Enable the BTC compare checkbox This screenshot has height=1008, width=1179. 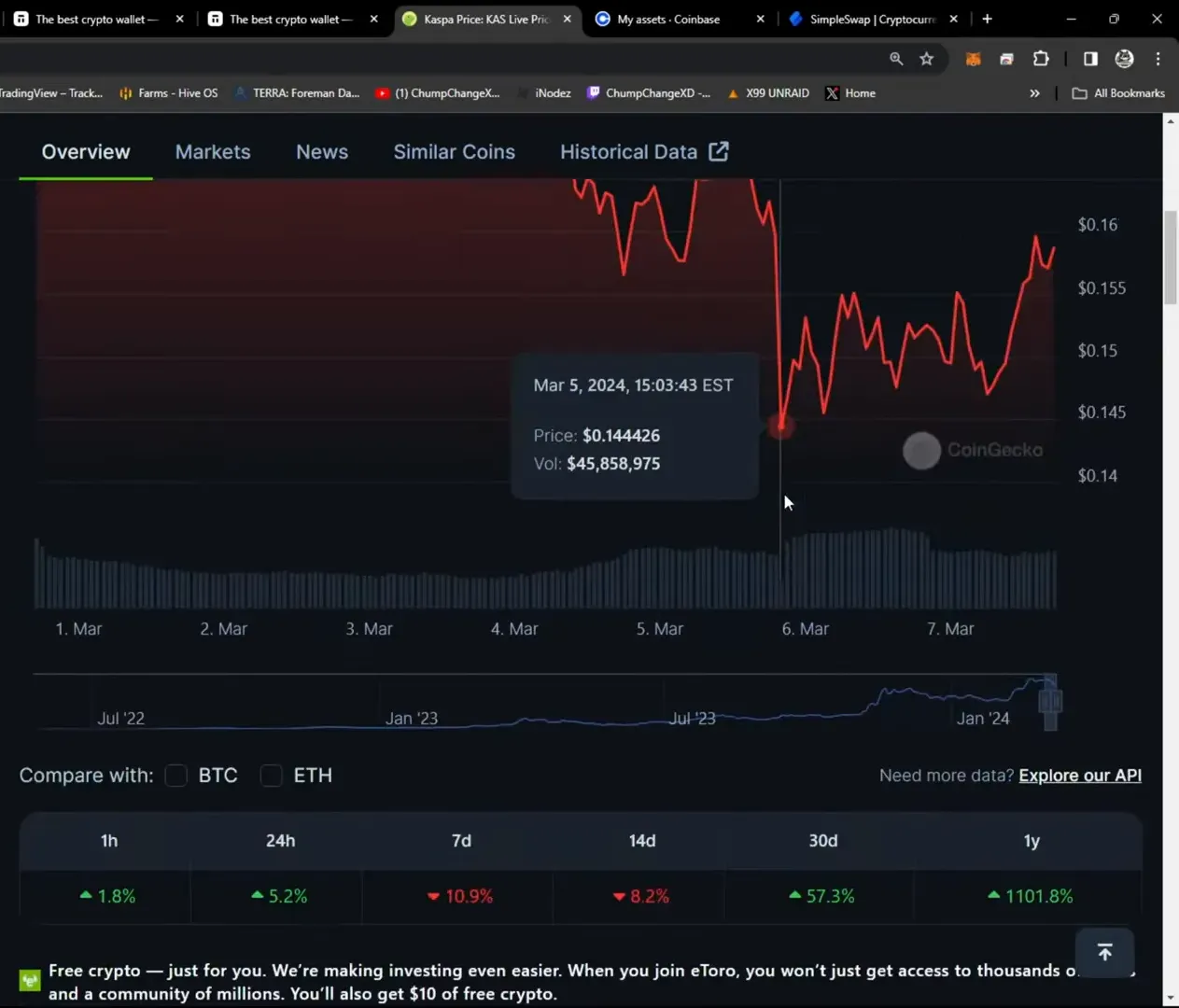pos(176,776)
